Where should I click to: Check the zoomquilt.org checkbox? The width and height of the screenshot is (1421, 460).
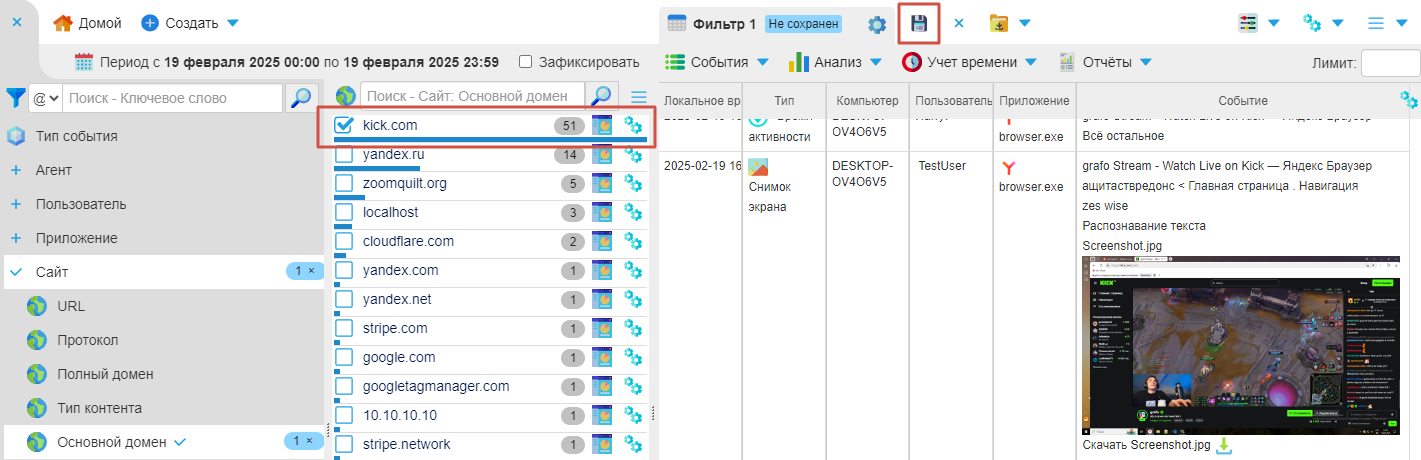coord(344,184)
